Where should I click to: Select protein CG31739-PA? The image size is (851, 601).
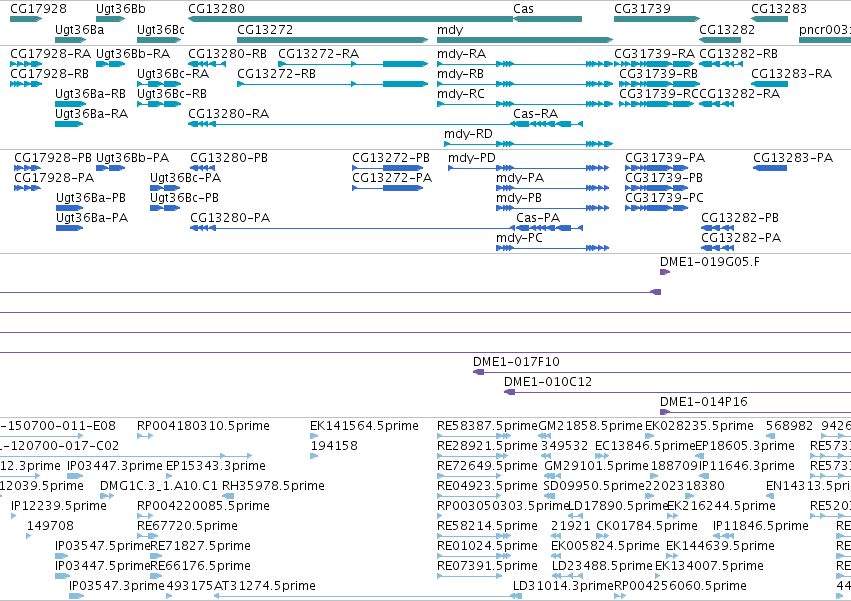[665, 158]
